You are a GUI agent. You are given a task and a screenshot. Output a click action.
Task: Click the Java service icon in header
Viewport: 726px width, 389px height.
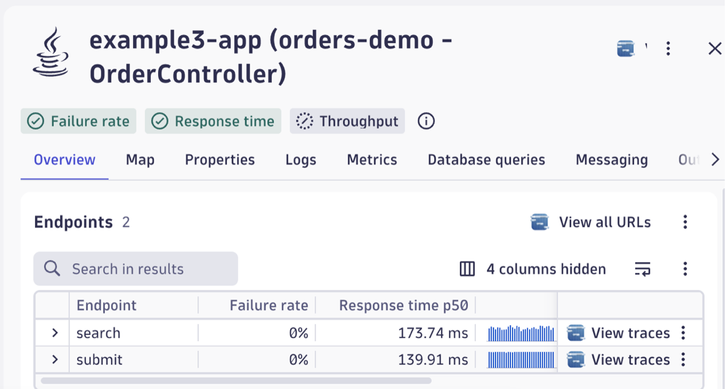click(x=51, y=52)
